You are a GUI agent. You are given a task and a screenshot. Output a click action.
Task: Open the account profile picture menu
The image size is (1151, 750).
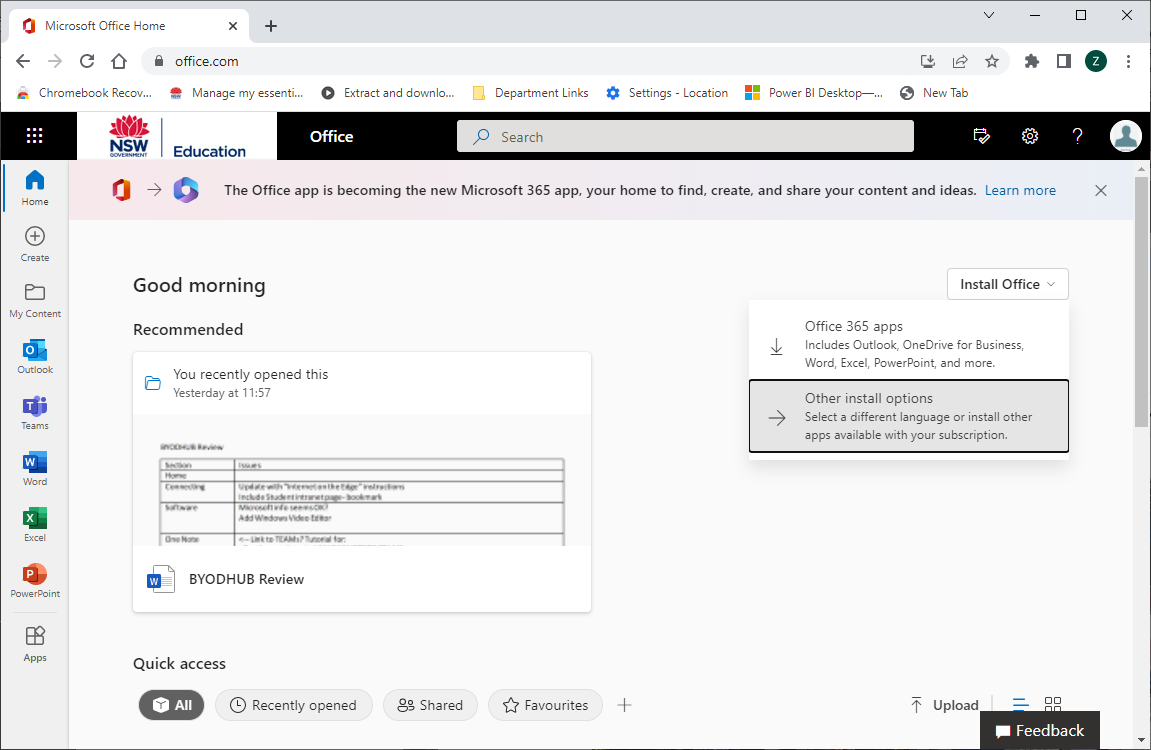pos(1125,136)
